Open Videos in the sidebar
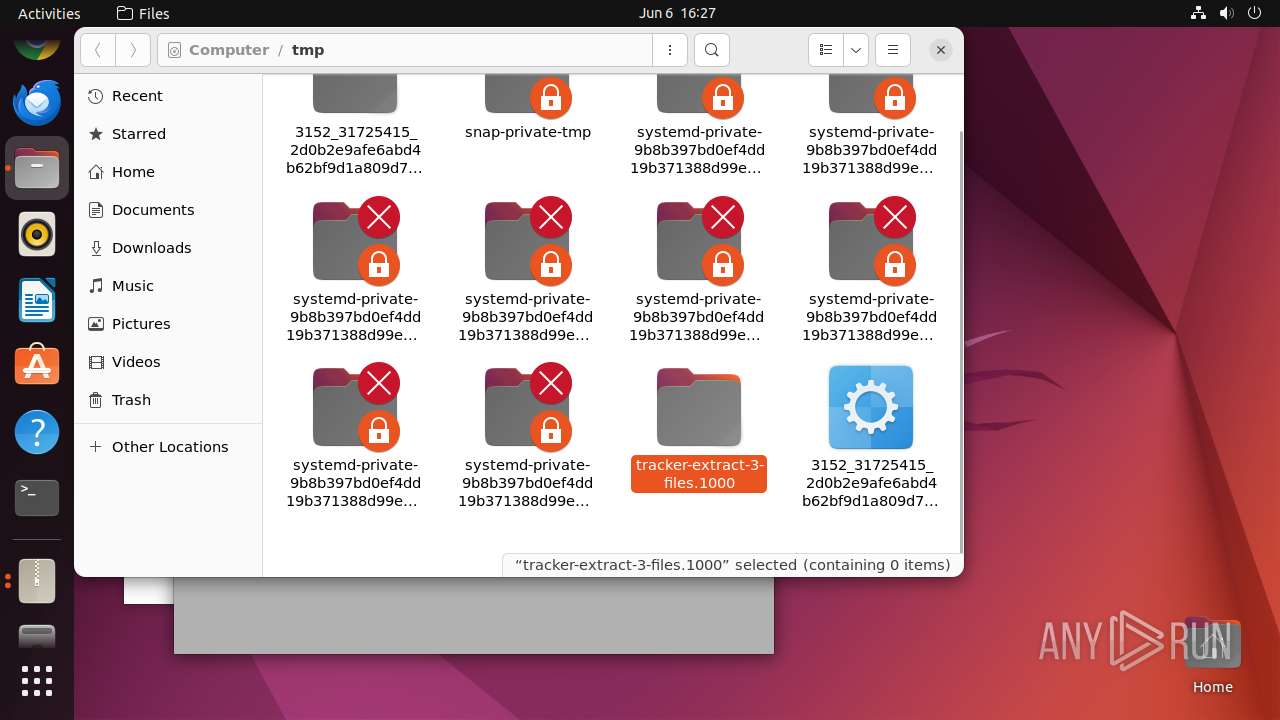This screenshot has width=1280, height=720. click(x=168, y=362)
